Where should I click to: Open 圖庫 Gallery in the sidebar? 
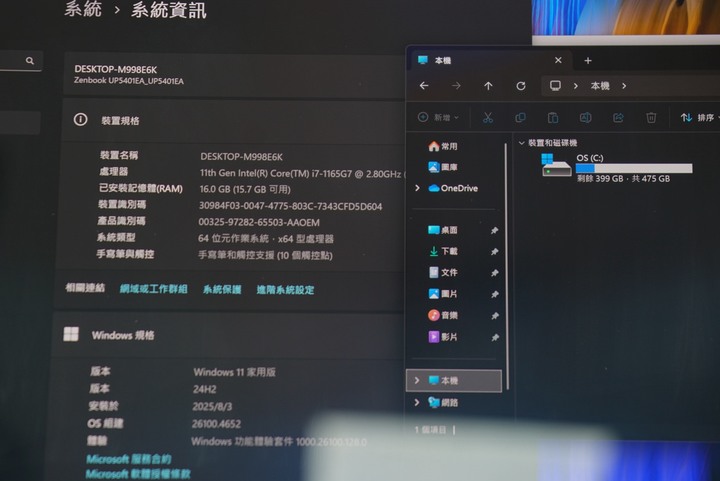[443, 167]
